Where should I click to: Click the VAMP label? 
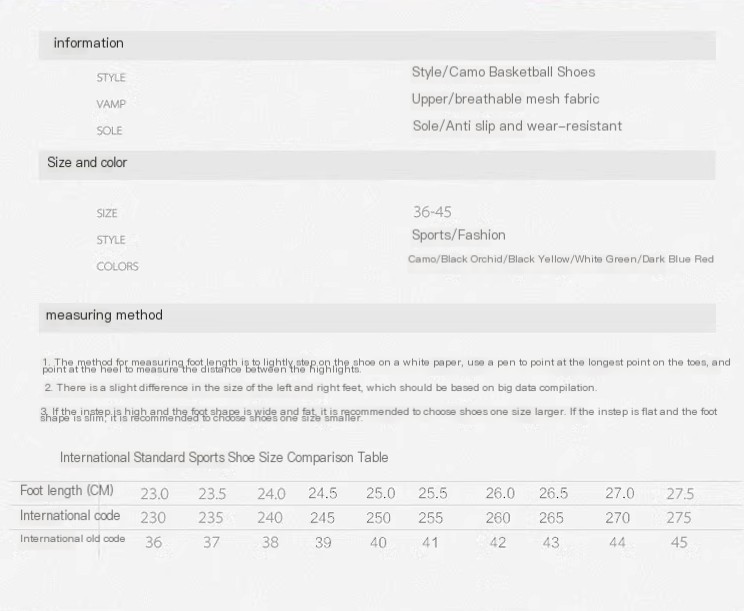click(111, 104)
